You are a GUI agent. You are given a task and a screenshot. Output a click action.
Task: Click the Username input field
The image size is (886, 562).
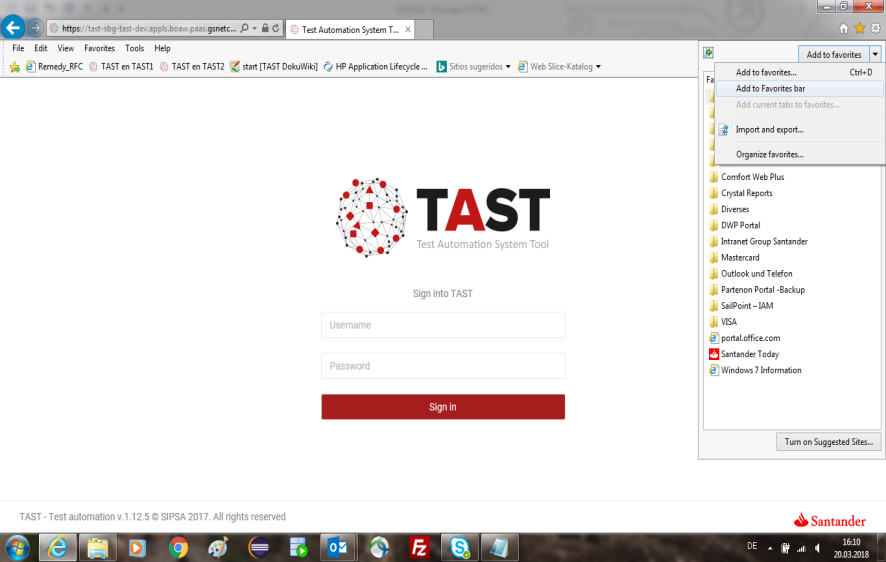pos(443,325)
